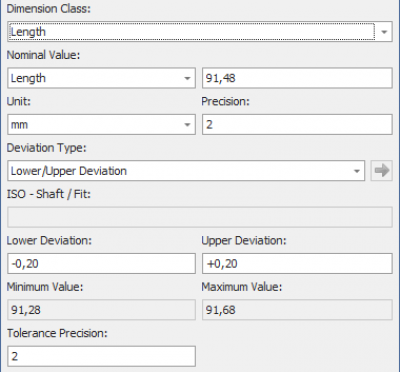Screen dimensions: 400x372
Task: Select the Dimension Class Length combo box
Action: point(200,32)
